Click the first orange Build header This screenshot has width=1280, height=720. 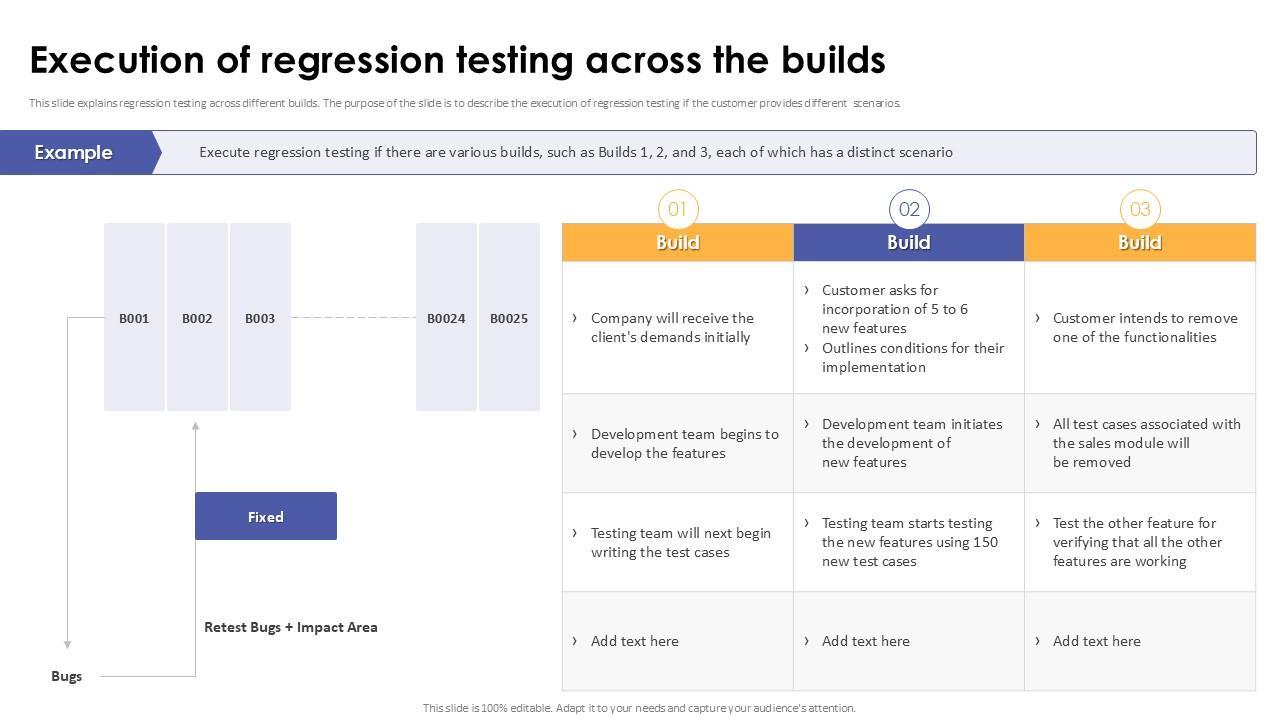678,242
